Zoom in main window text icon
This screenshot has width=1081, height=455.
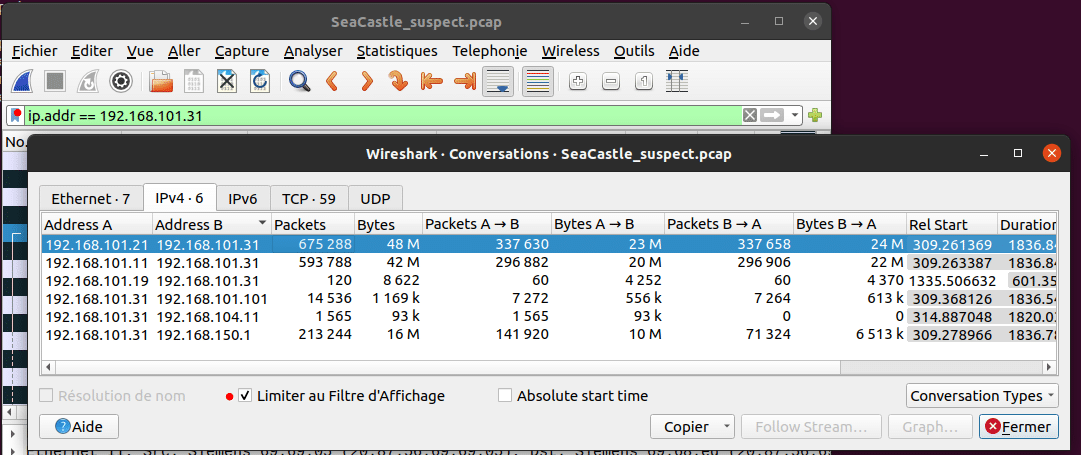point(578,81)
